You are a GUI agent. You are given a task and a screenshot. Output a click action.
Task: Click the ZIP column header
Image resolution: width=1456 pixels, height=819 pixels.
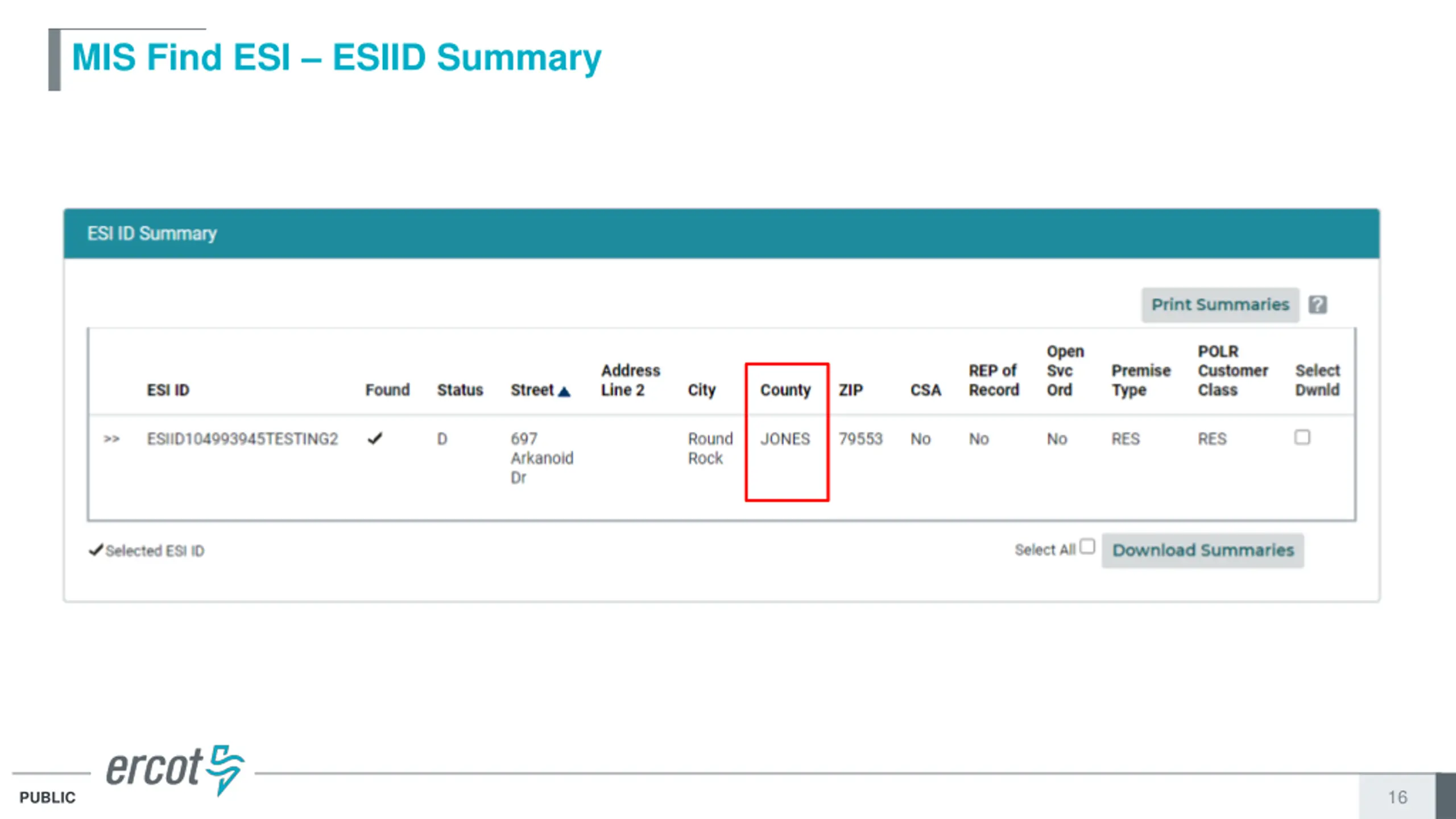(851, 390)
